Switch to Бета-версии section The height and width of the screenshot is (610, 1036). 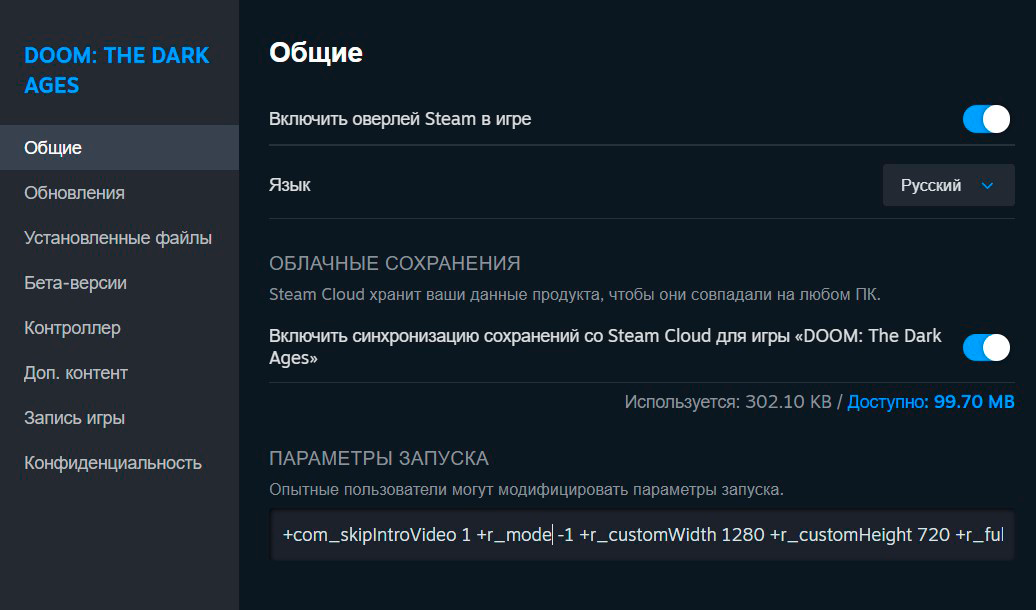120,283
